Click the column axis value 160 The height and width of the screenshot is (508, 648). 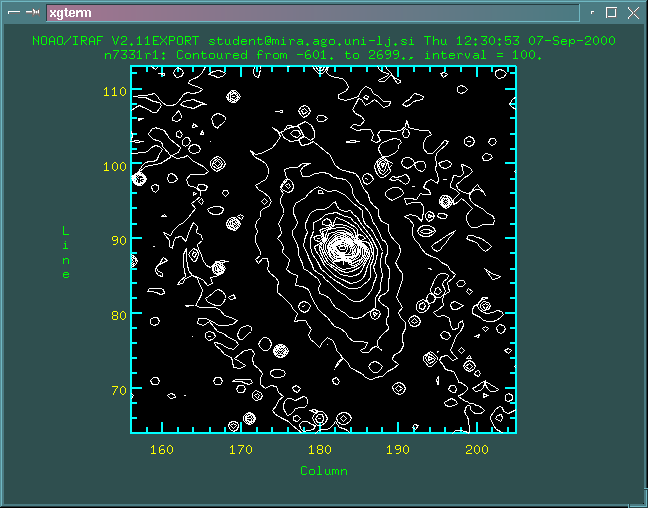point(162,450)
